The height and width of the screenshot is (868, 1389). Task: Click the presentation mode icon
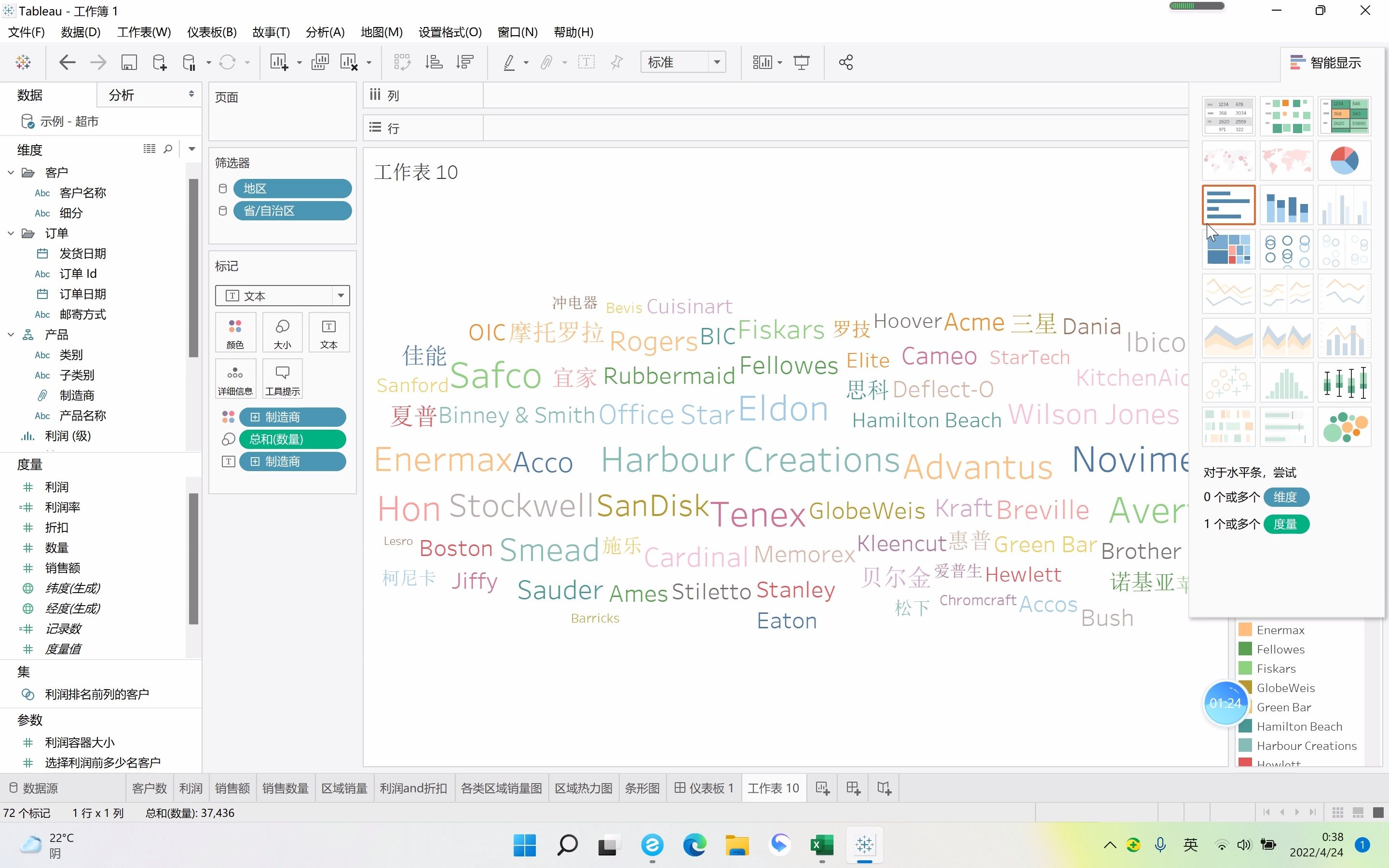[801, 62]
